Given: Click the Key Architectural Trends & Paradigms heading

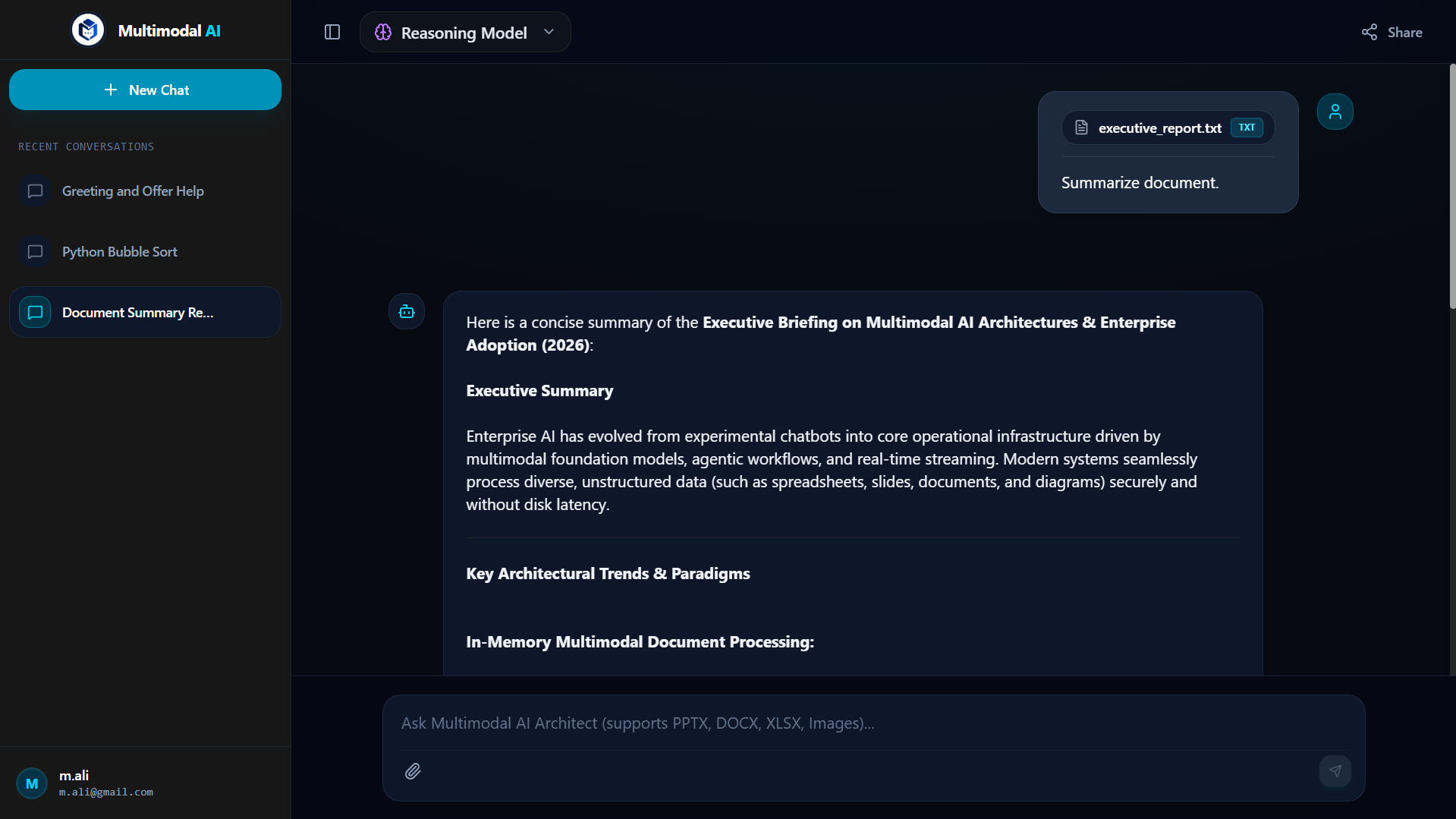Looking at the screenshot, I should tap(609, 574).
